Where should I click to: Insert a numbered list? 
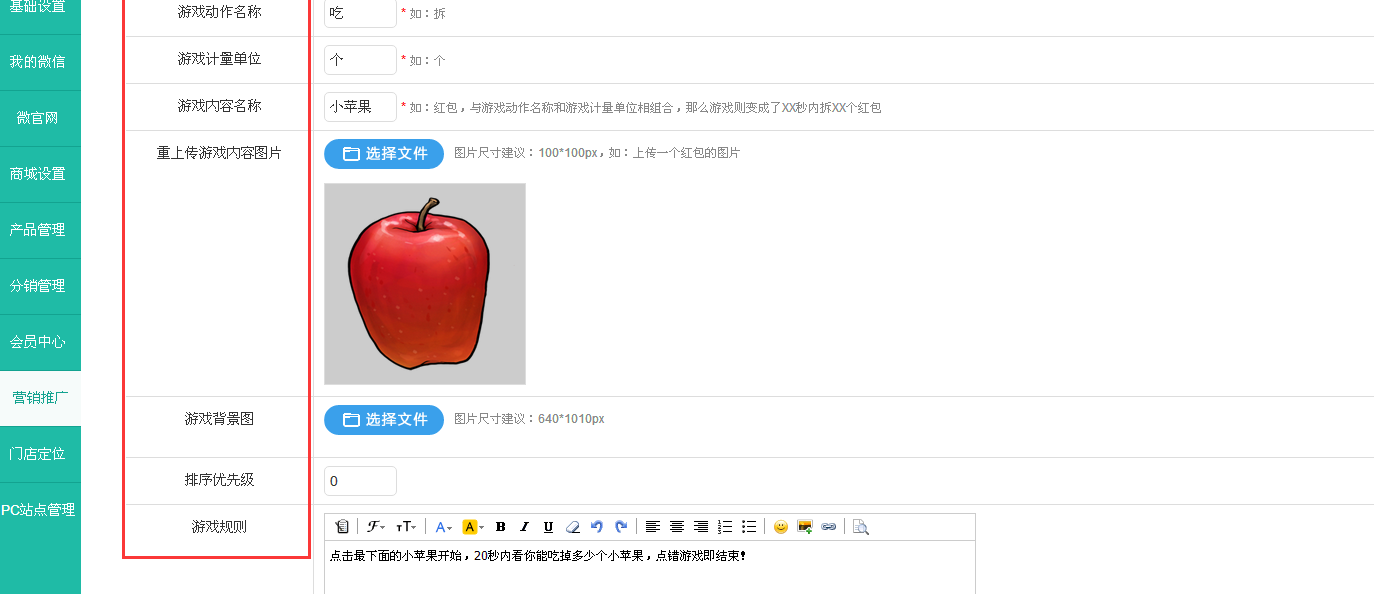(x=725, y=527)
